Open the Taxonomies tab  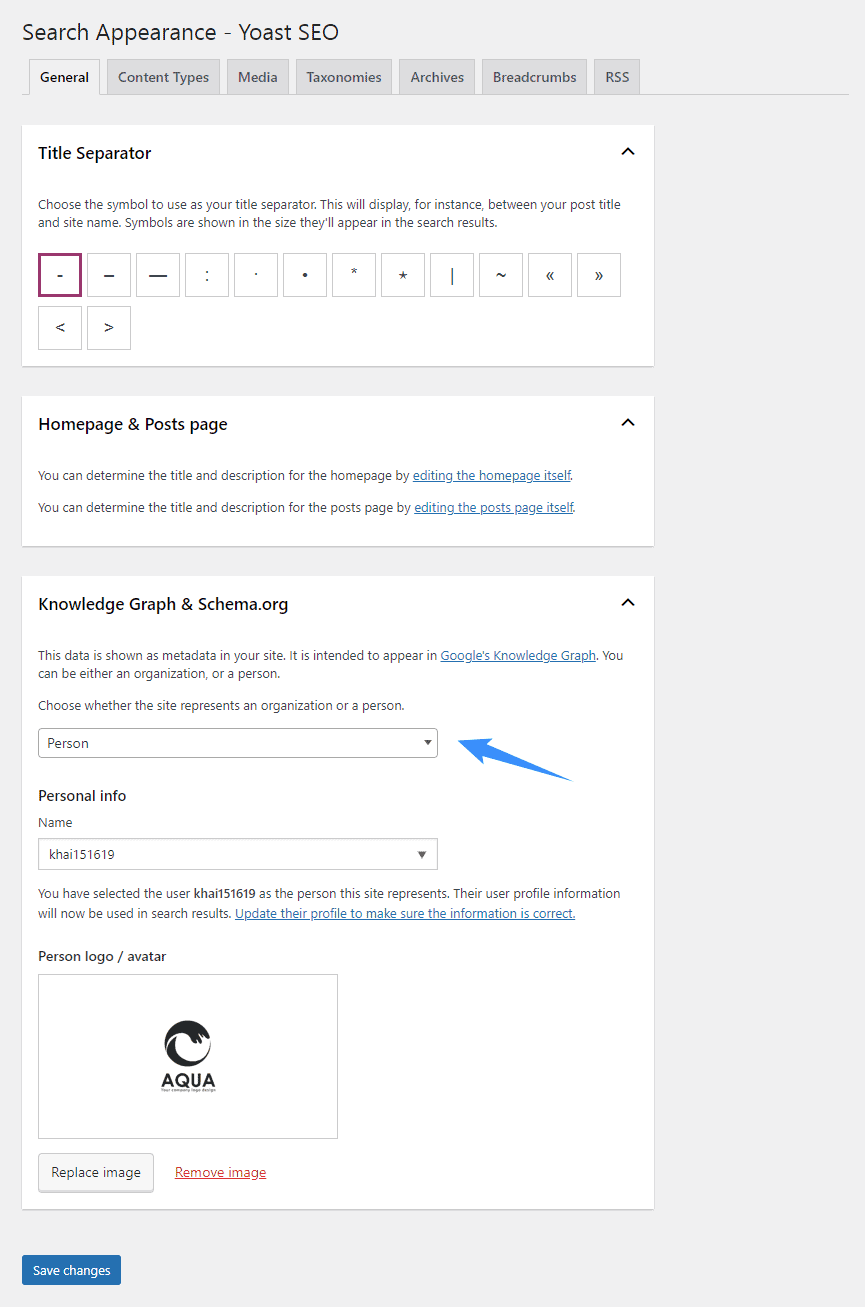[344, 77]
